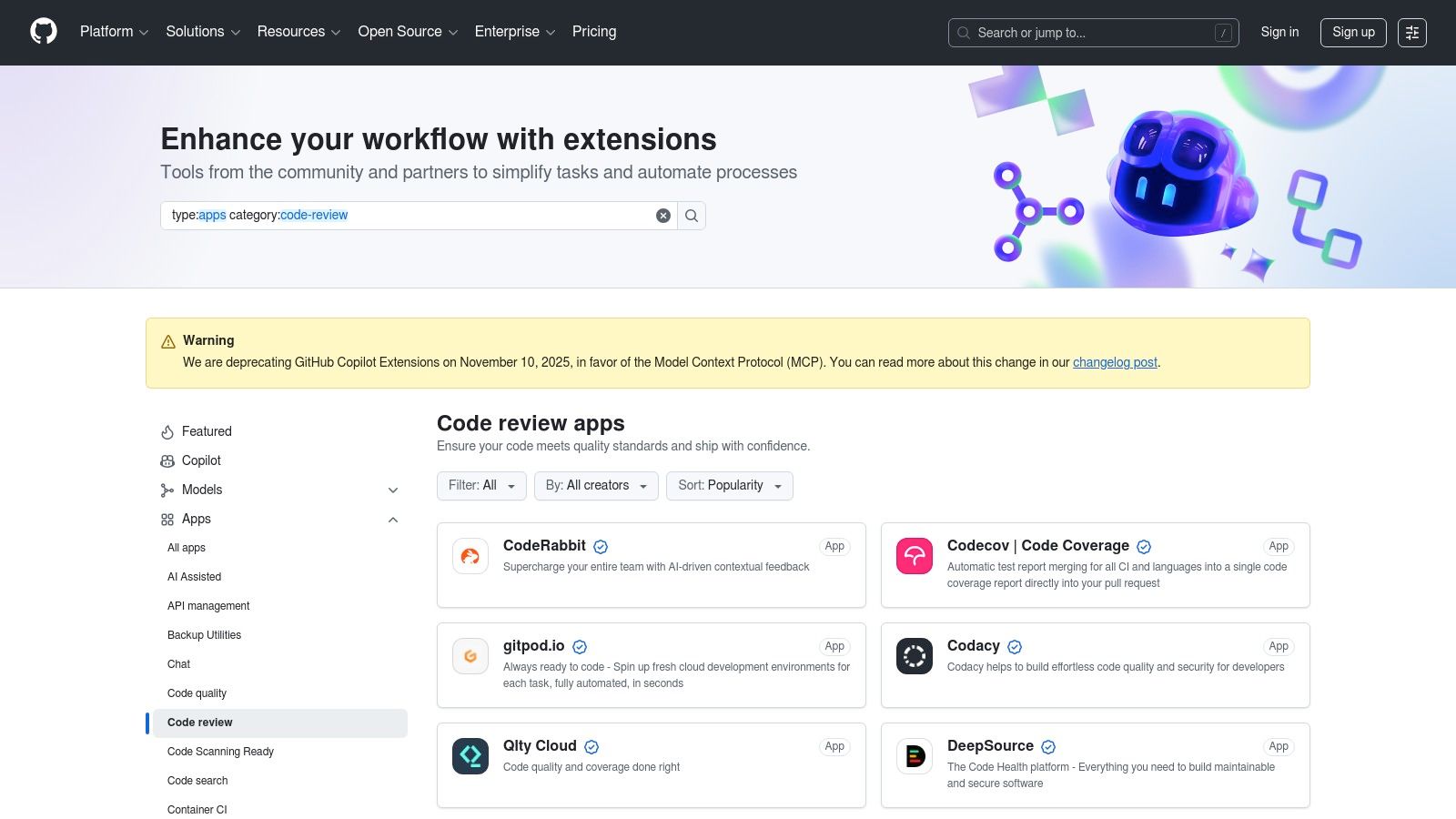Open the CodeRabbit app title link
This screenshot has height=819, width=1456.
click(x=544, y=546)
